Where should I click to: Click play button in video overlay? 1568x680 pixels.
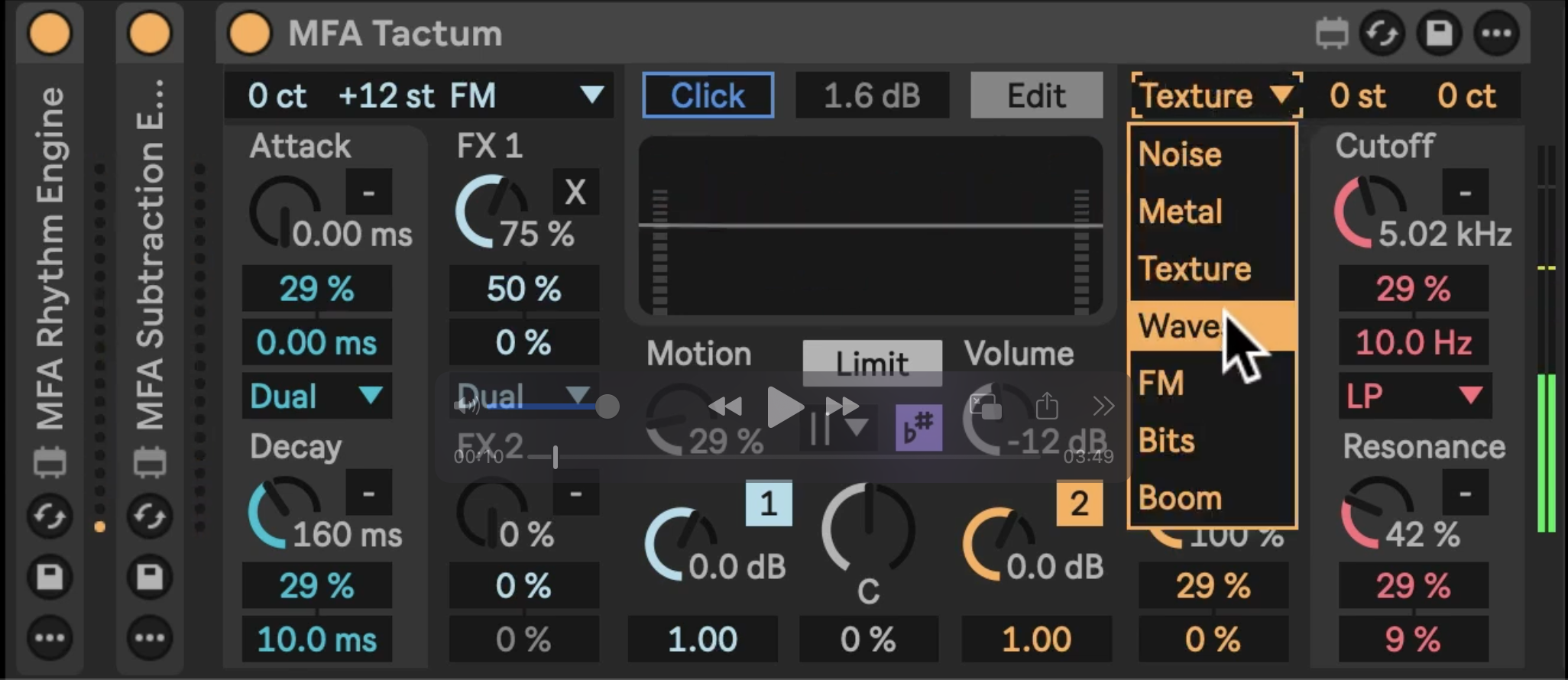pyautogui.click(x=783, y=406)
